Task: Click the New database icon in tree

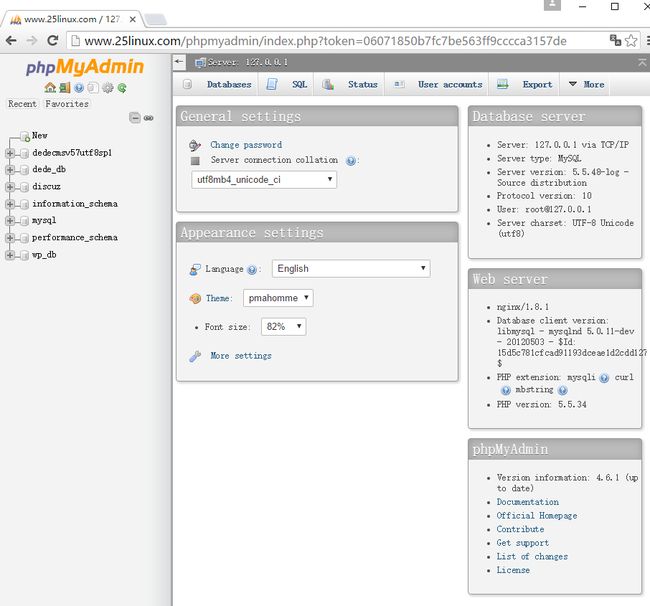Action: tap(25, 137)
